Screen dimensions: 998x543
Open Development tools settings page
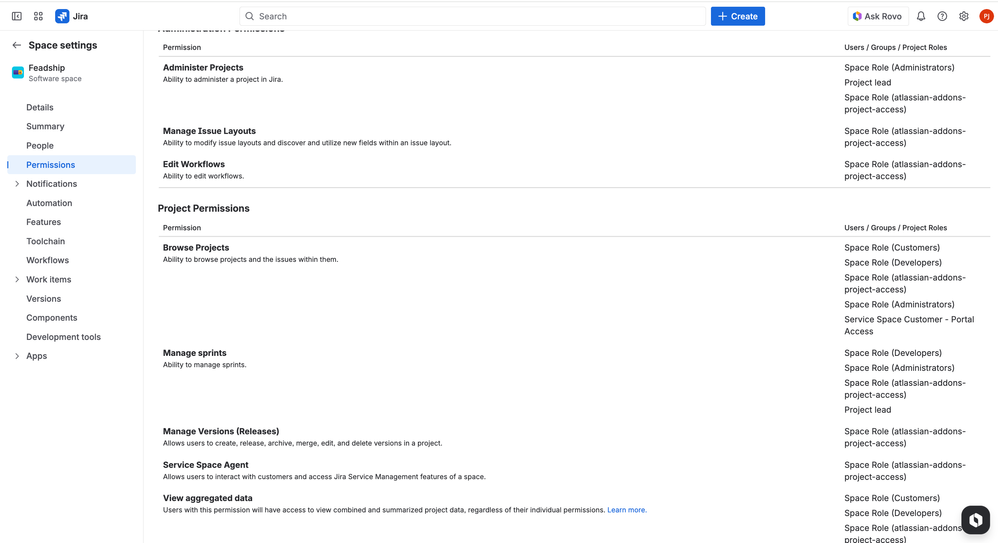pos(63,337)
